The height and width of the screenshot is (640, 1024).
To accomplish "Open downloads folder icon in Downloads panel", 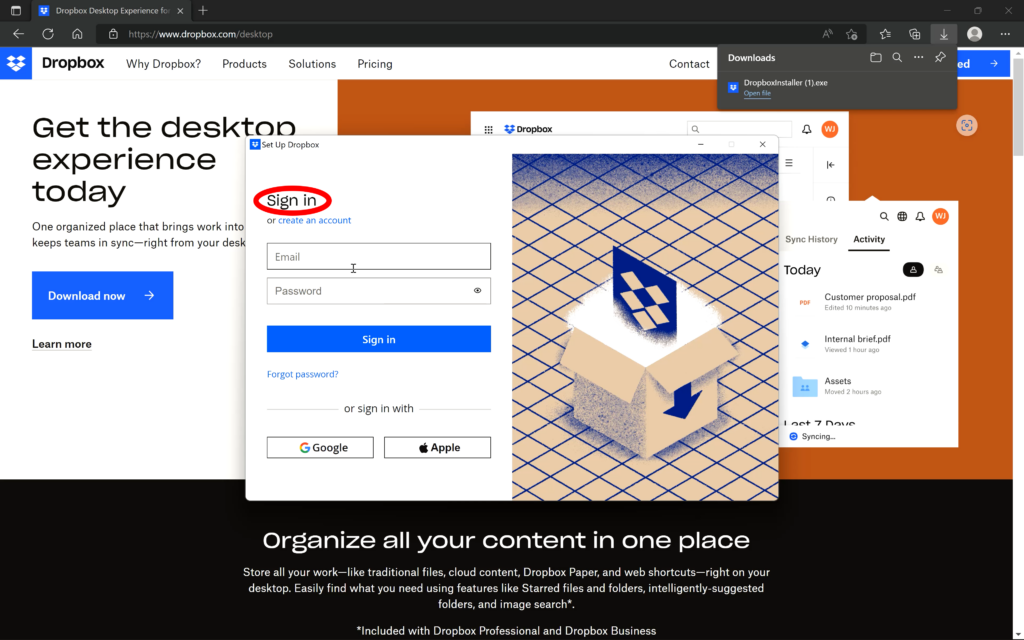I will [x=876, y=57].
